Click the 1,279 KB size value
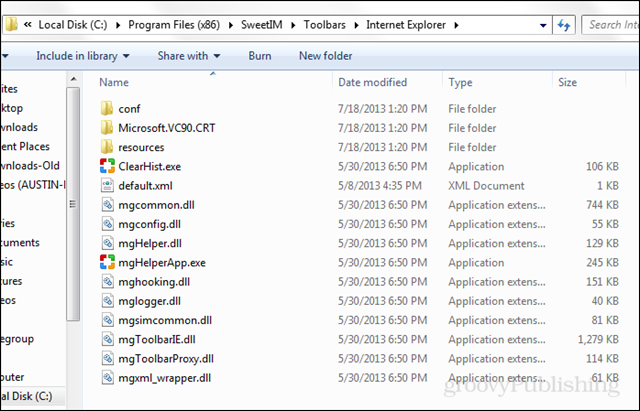This screenshot has height=411, width=640. [598, 339]
